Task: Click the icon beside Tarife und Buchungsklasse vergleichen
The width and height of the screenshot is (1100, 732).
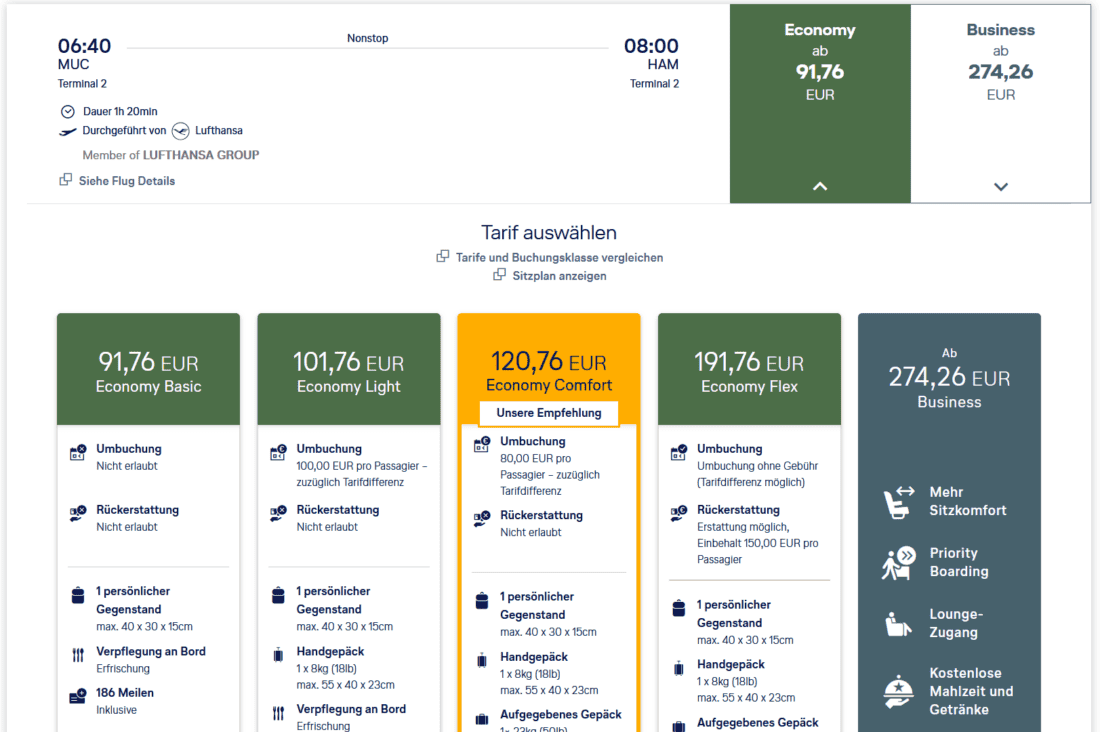Action: 443,256
